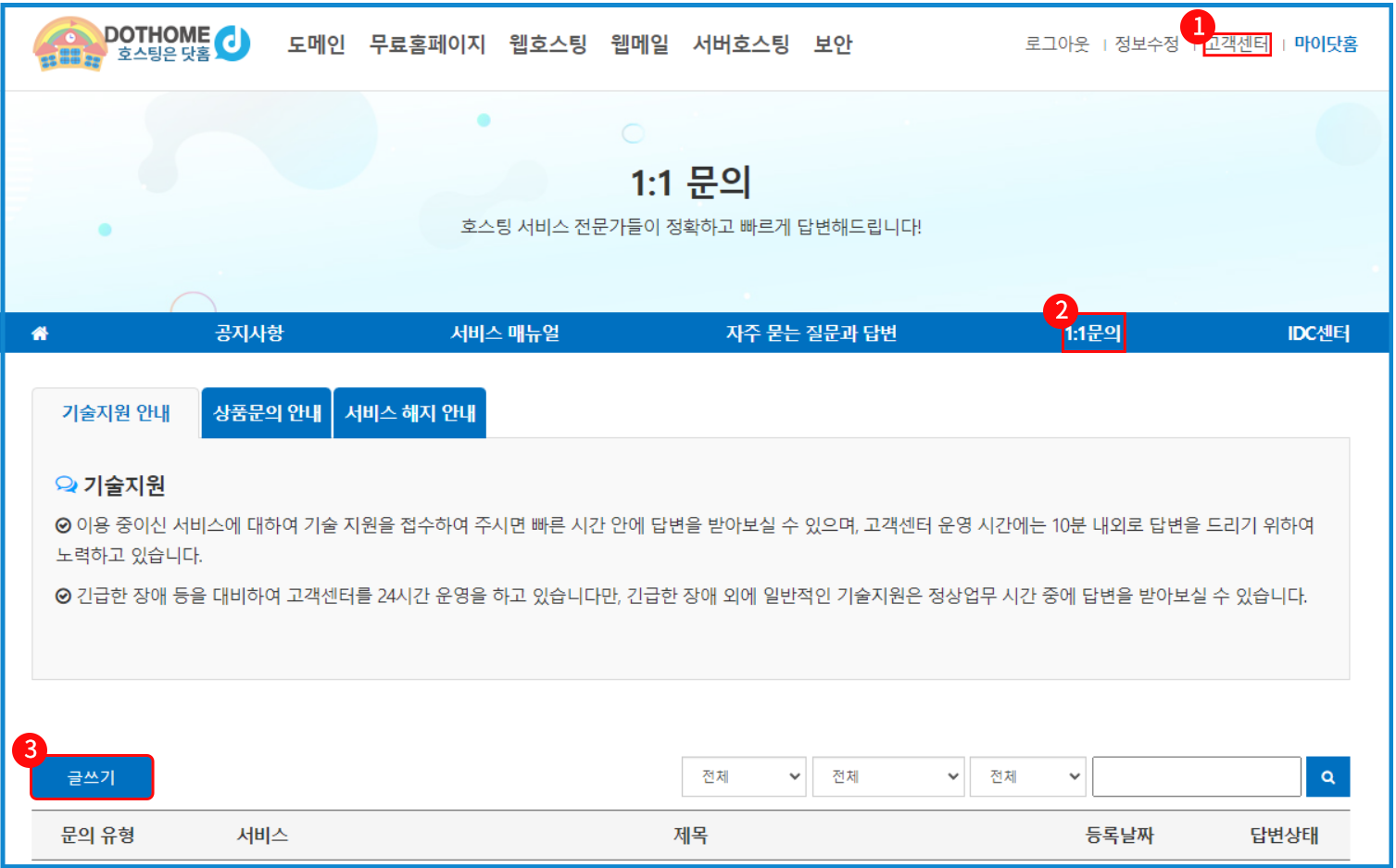This screenshot has width=1396, height=868.
Task: Click the 로그아웃 link
Action: (1057, 44)
